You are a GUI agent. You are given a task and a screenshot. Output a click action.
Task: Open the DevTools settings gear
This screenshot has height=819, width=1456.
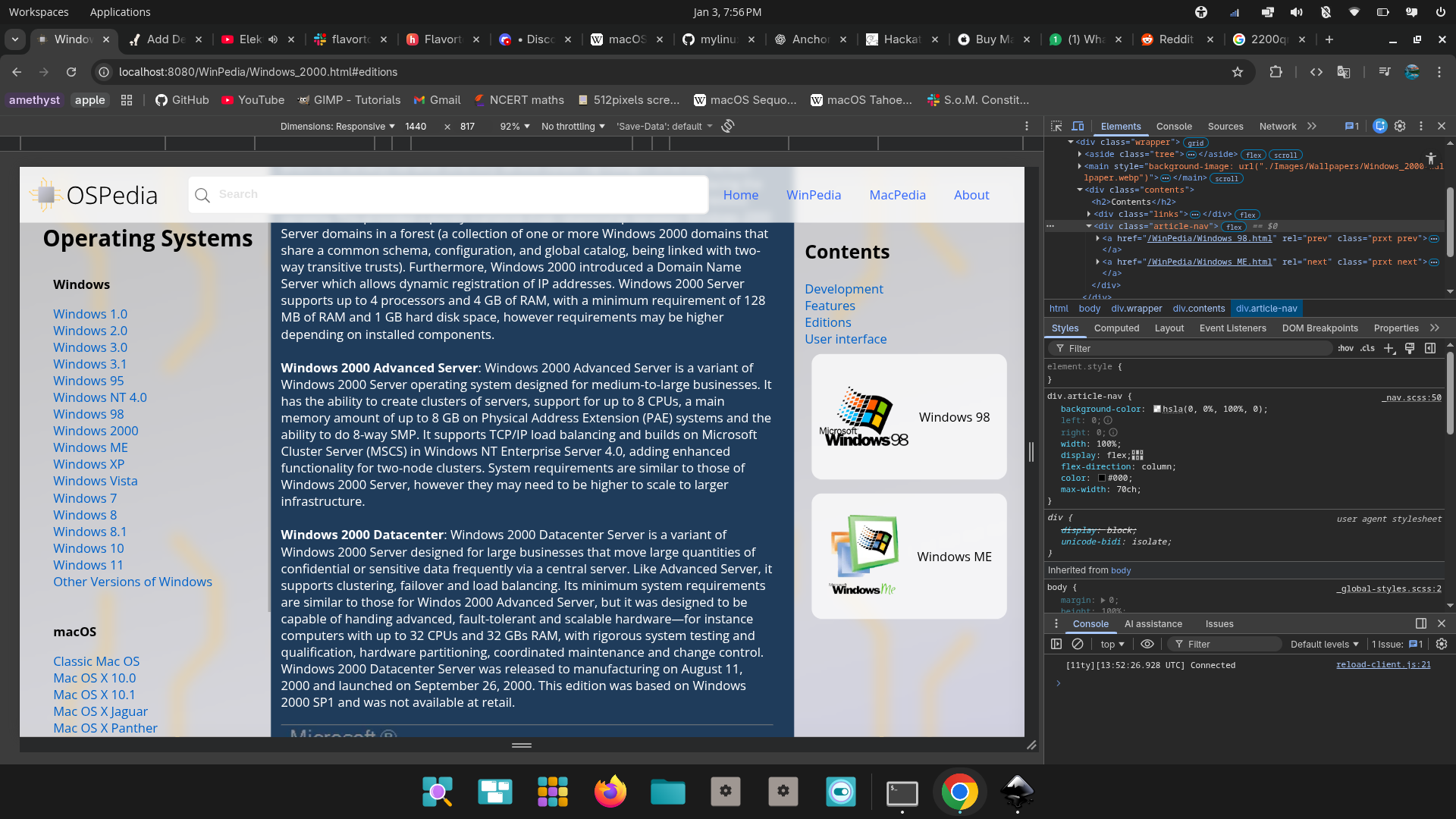(1400, 126)
